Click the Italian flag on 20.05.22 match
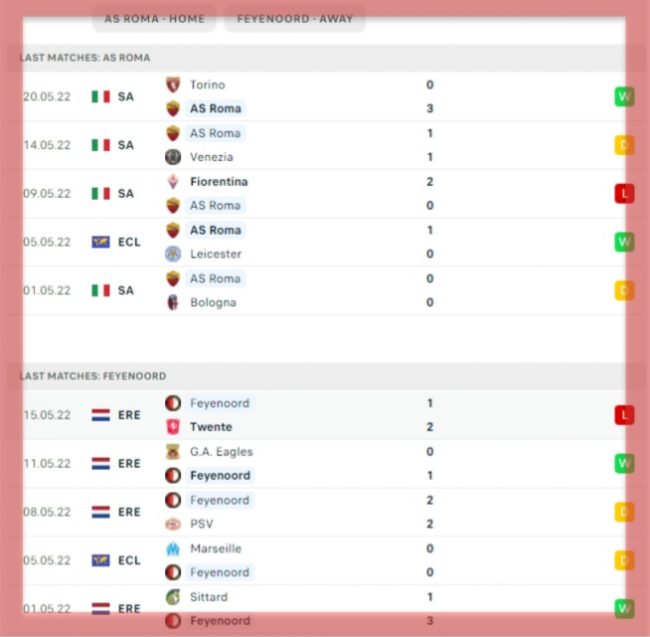The image size is (650, 637). tap(100, 97)
